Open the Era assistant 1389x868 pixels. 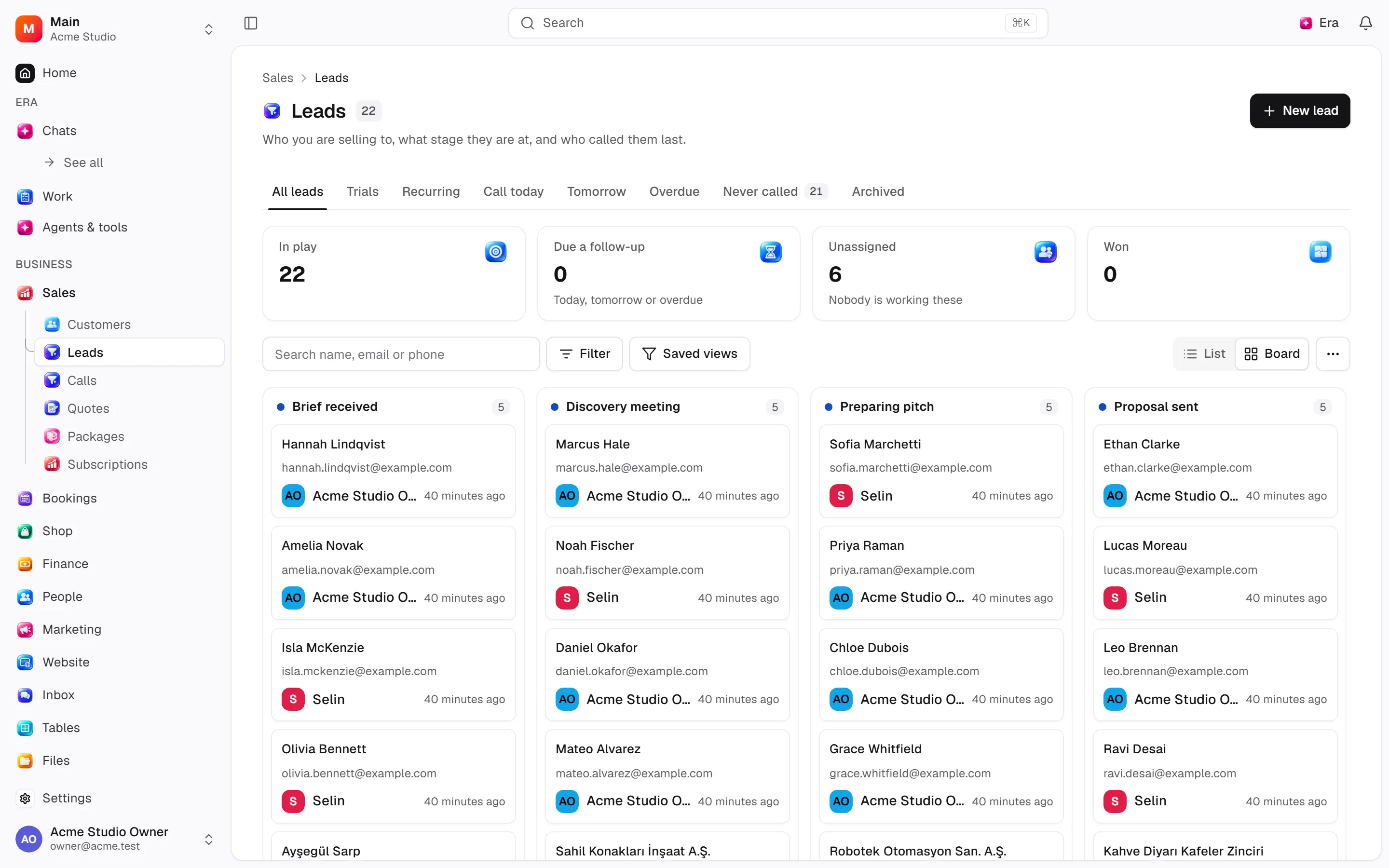pyautogui.click(x=1319, y=23)
